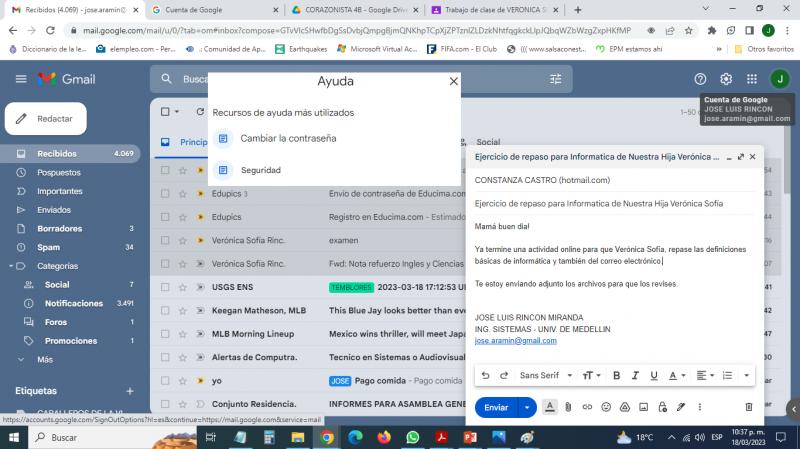Image resolution: width=800 pixels, height=449 pixels.
Task: Star the email from yo
Action: pyautogui.click(x=183, y=381)
